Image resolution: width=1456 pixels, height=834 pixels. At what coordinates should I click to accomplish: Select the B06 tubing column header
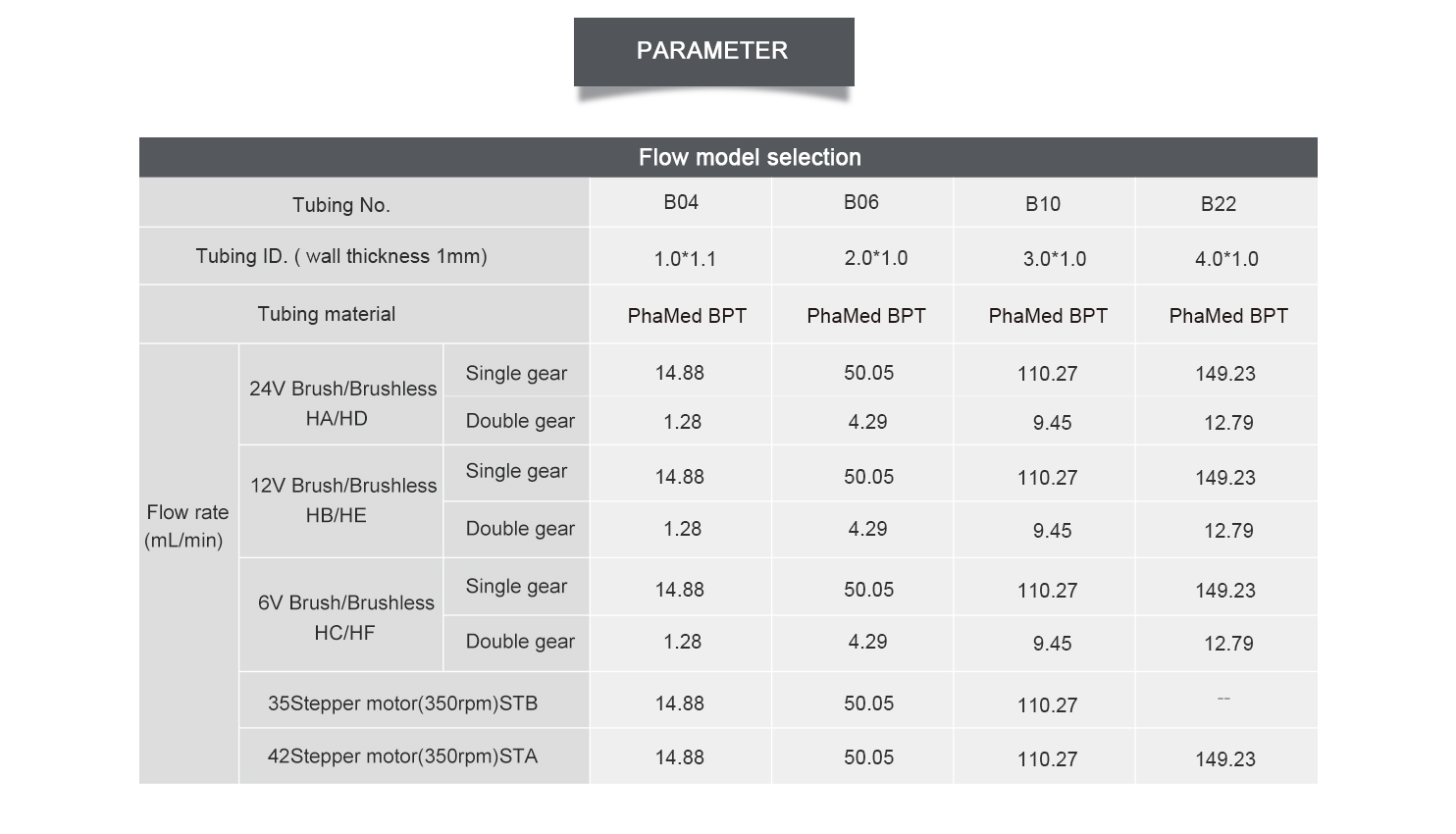pos(861,202)
